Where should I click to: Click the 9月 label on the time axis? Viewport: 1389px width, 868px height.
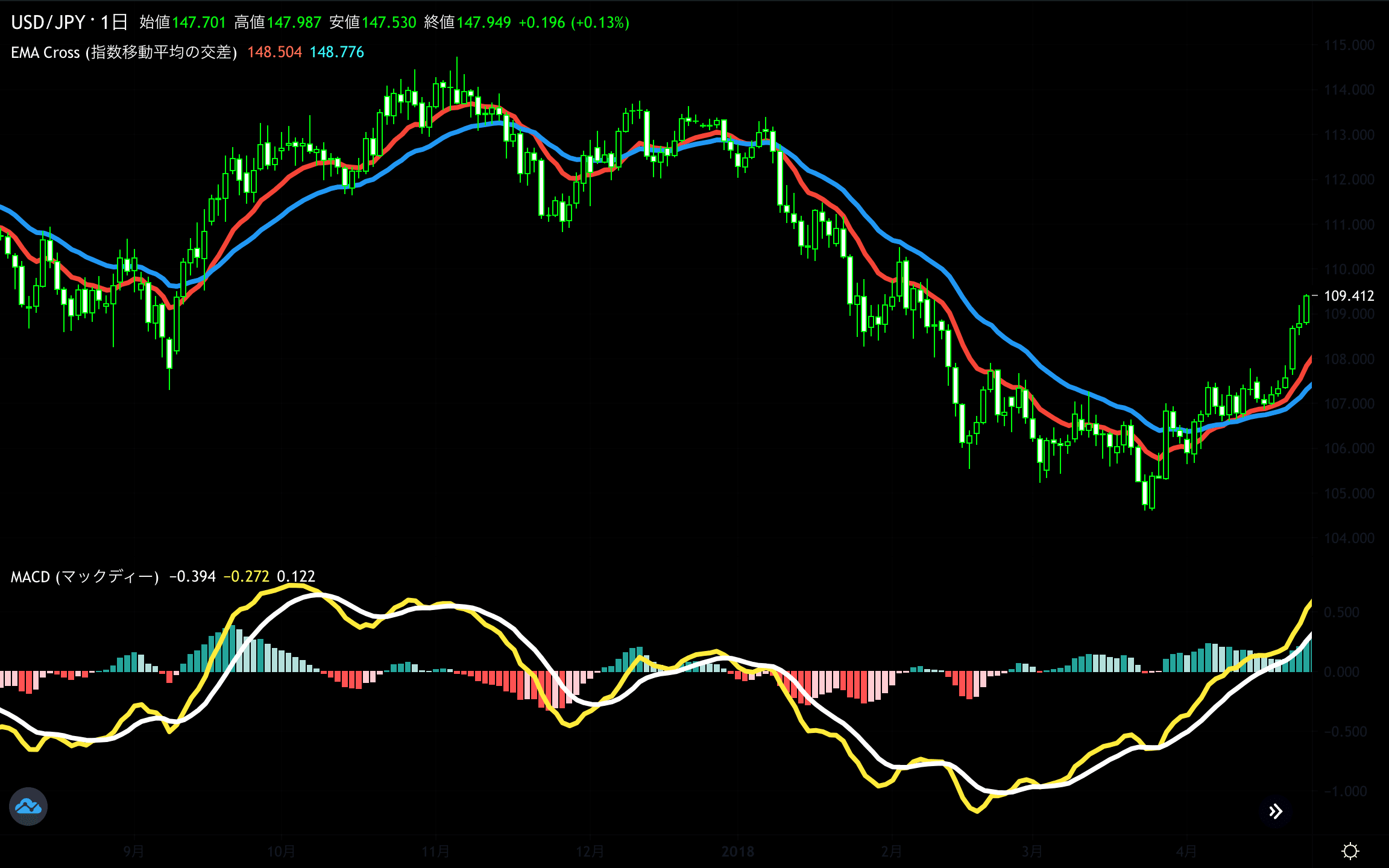[134, 852]
